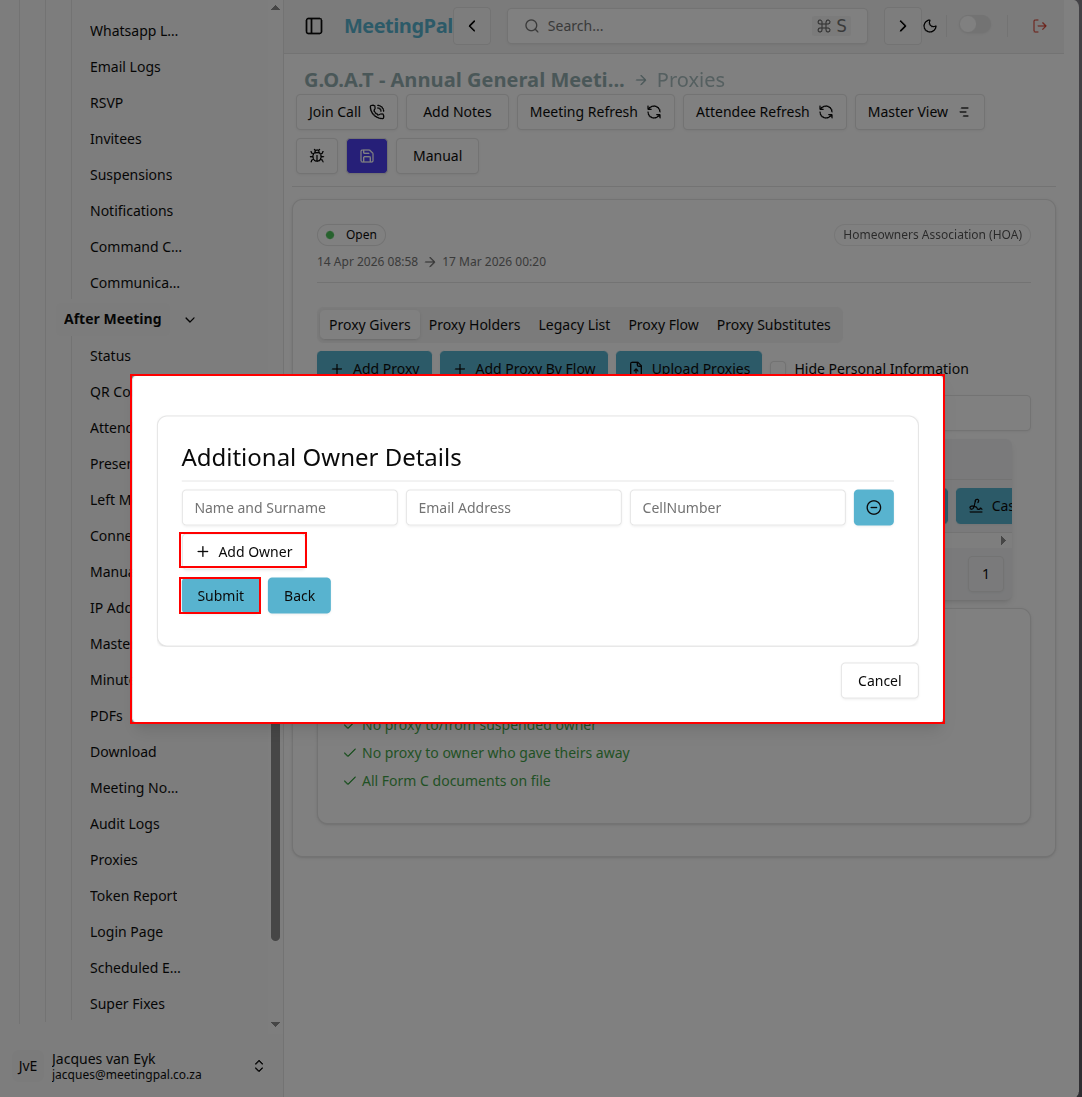Open Whatsapp L... in the sidebar
The width and height of the screenshot is (1082, 1097).
tap(134, 31)
